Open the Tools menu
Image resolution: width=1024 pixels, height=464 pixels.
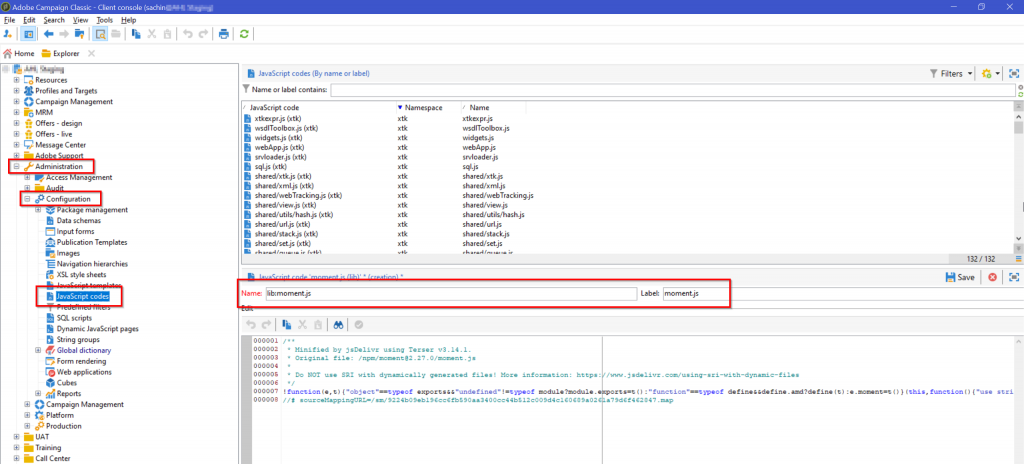click(104, 20)
